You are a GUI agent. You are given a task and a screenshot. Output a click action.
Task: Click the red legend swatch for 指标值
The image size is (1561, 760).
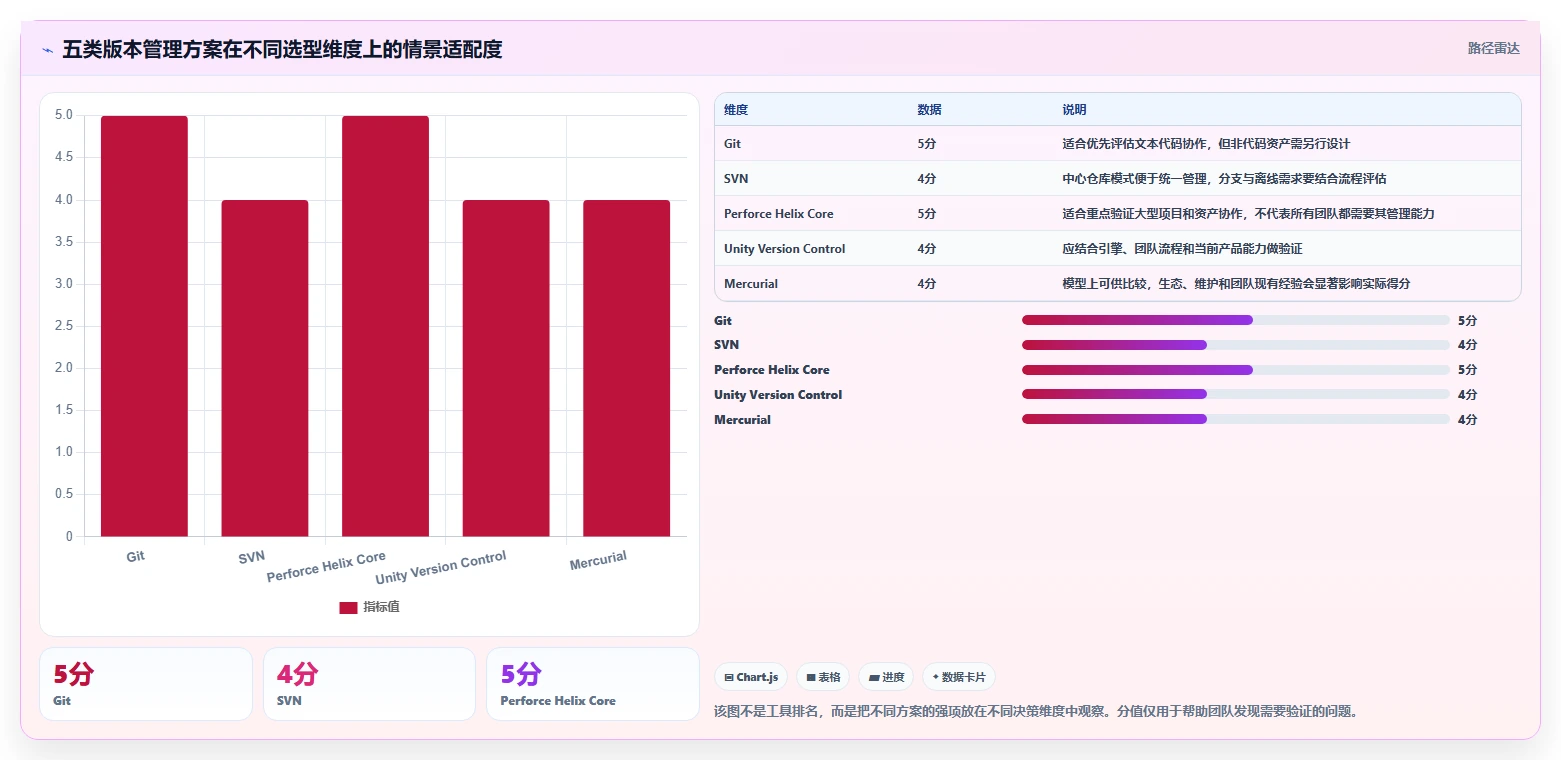tap(348, 608)
